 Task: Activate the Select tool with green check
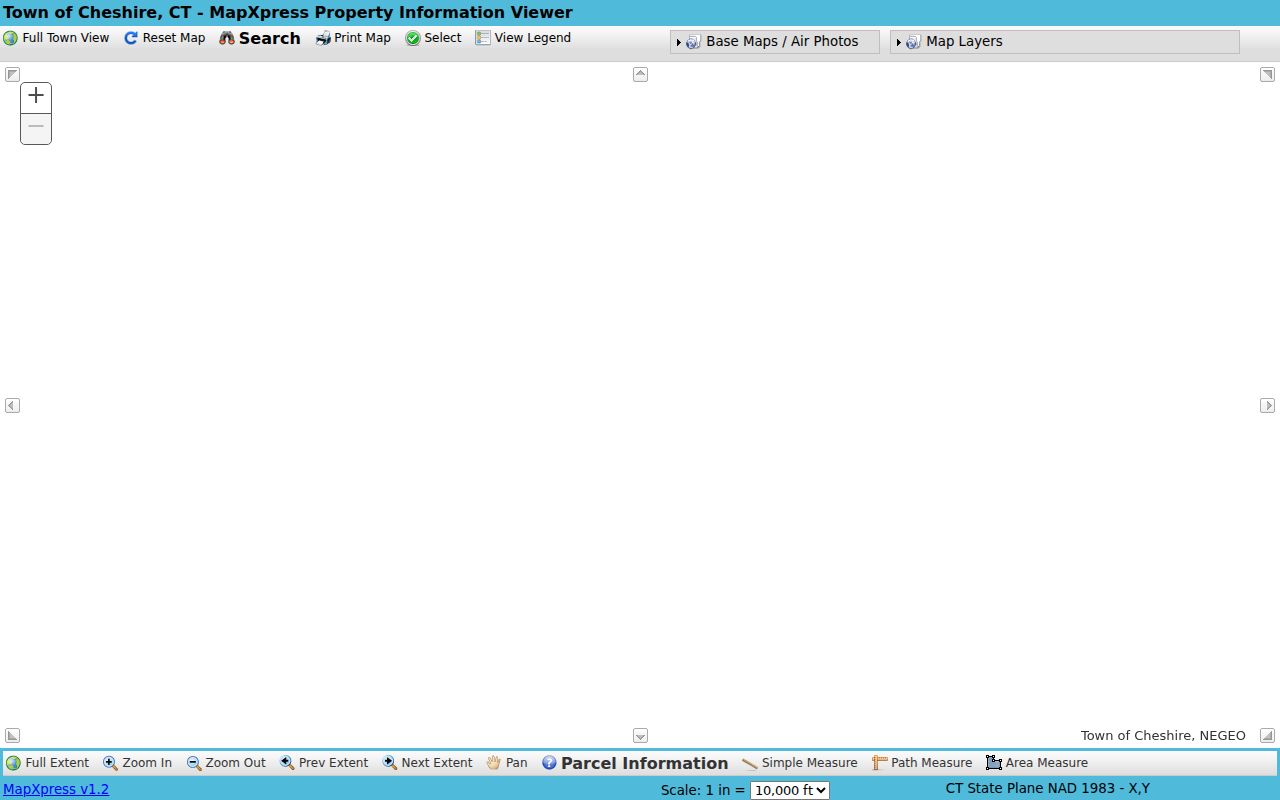(433, 38)
